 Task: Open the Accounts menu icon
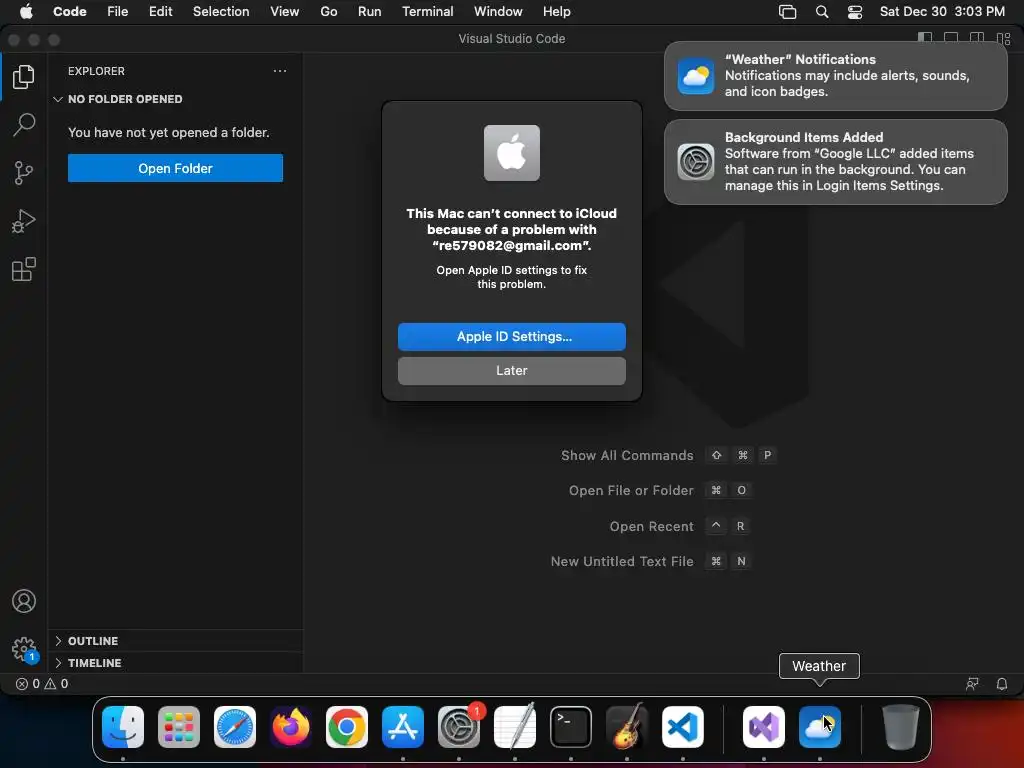tap(24, 601)
